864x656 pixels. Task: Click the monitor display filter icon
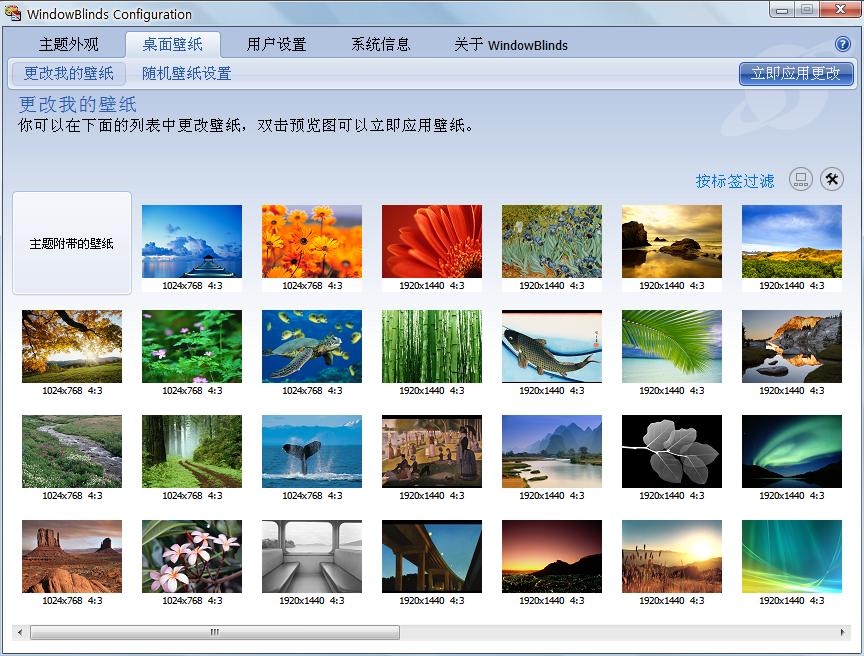pos(801,180)
